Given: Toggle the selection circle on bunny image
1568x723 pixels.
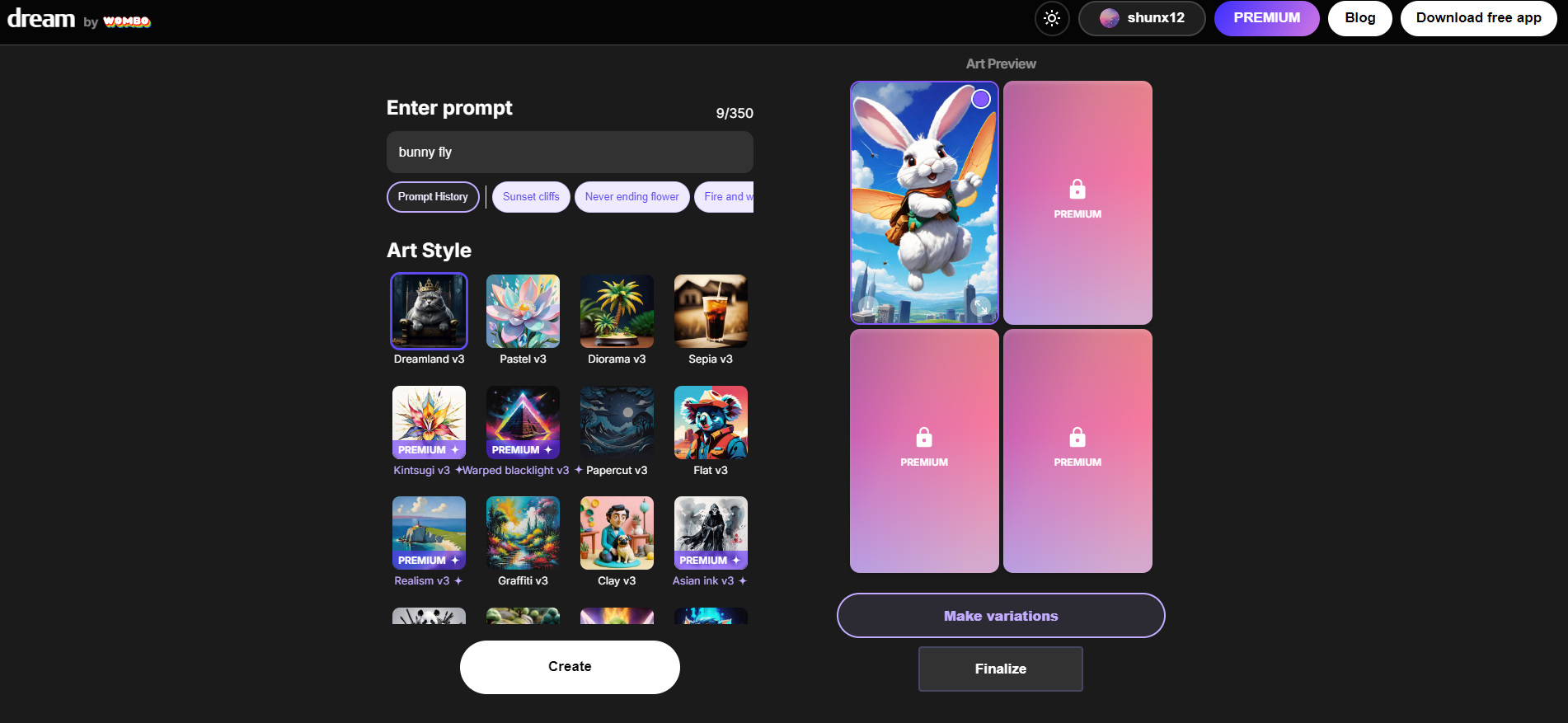Looking at the screenshot, I should pos(980,100).
